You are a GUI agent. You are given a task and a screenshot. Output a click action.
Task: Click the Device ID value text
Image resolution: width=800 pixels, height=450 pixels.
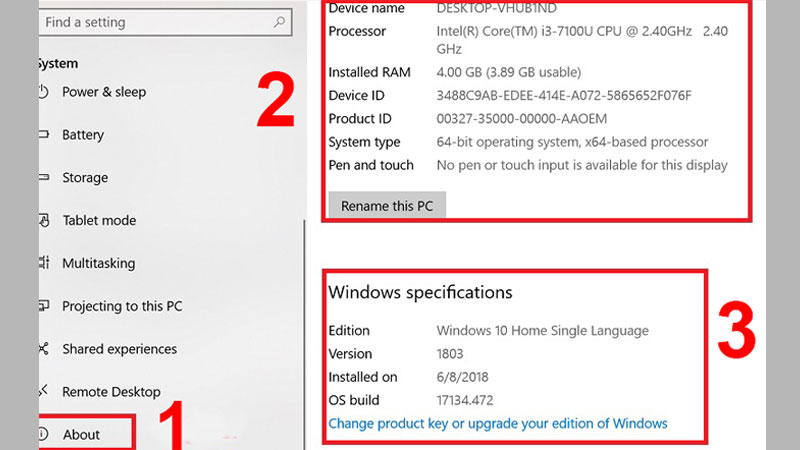tap(563, 96)
